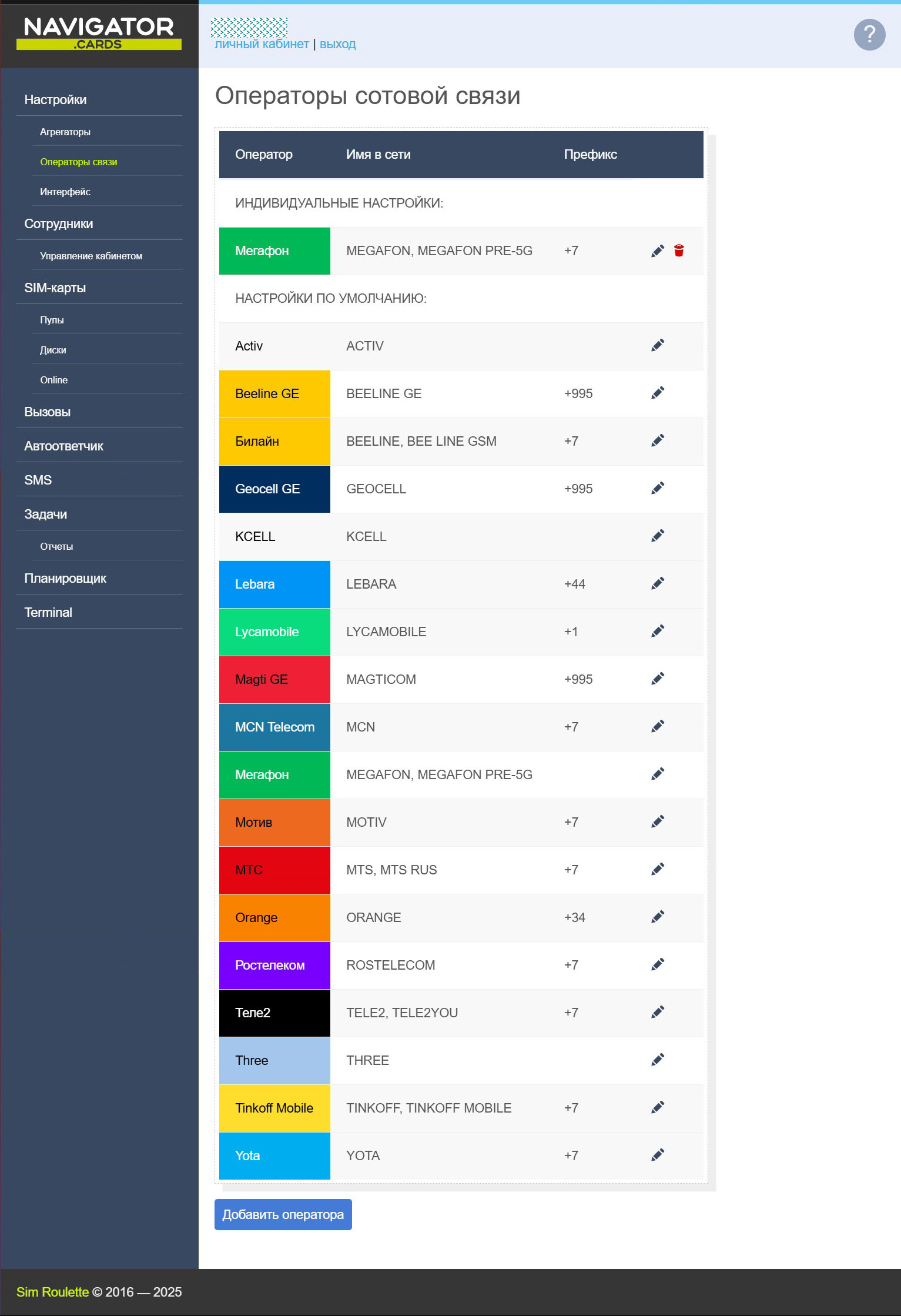
Task: Click the edit pencil for Yota
Action: click(658, 1155)
